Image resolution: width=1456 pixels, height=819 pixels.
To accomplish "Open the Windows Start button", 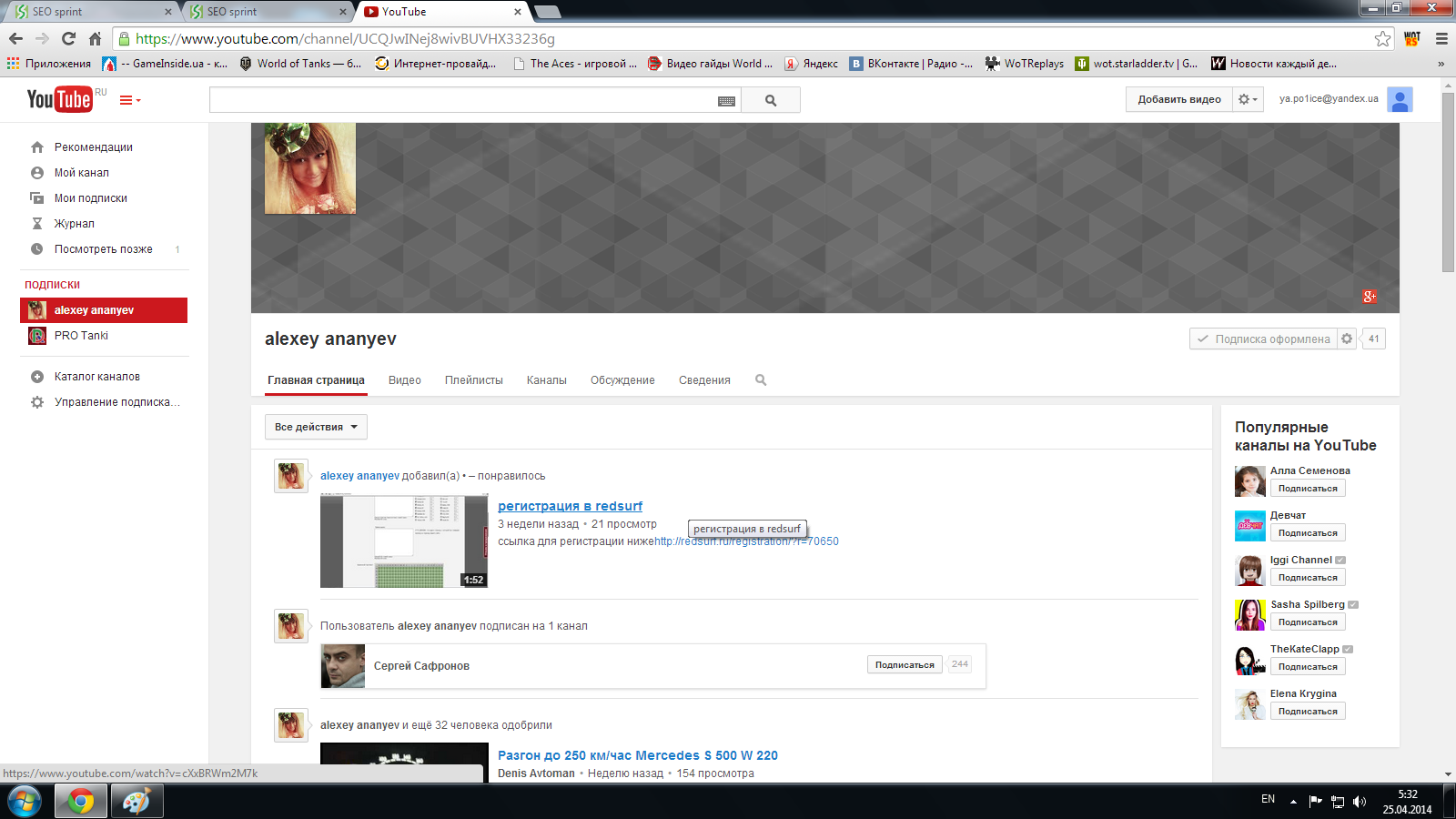I will [23, 802].
